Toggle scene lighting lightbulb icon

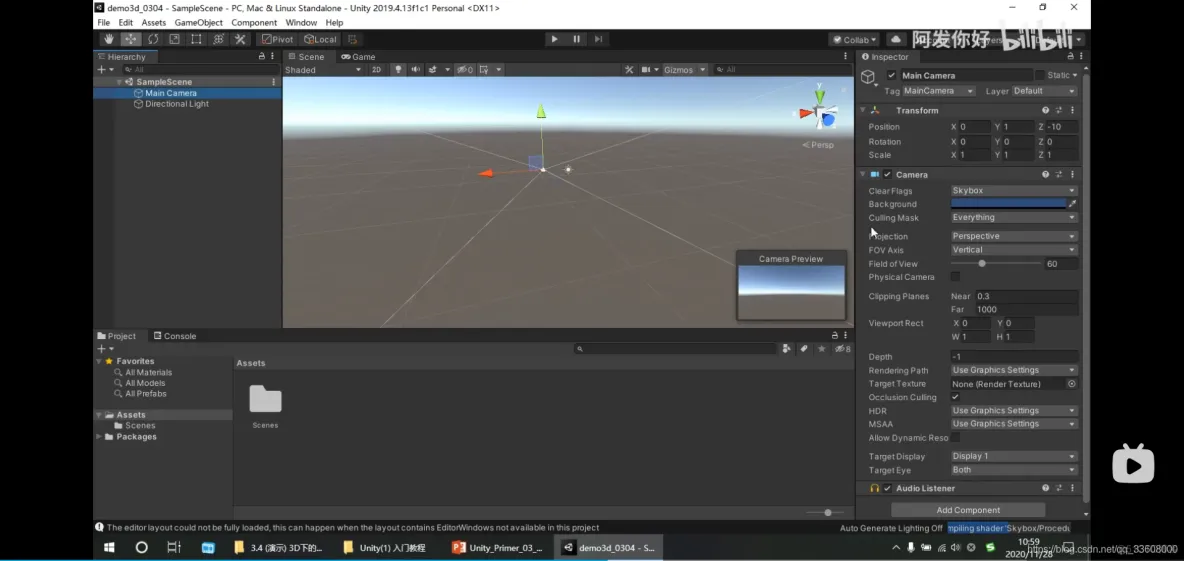point(399,69)
